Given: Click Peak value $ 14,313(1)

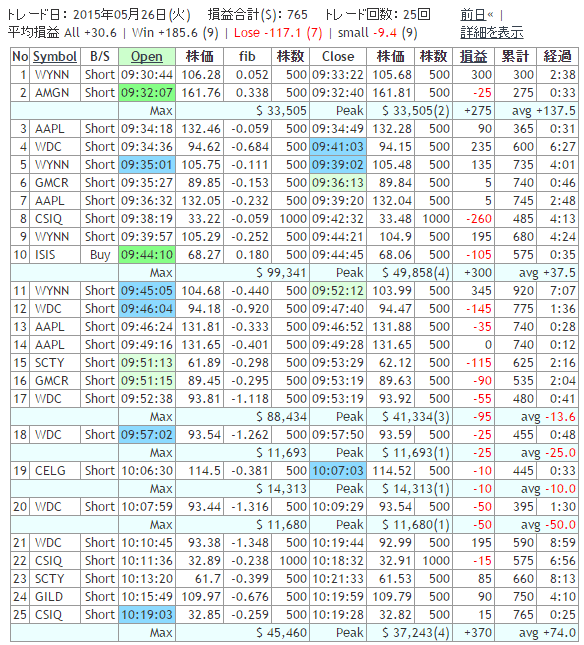Looking at the screenshot, I should coord(415,489).
